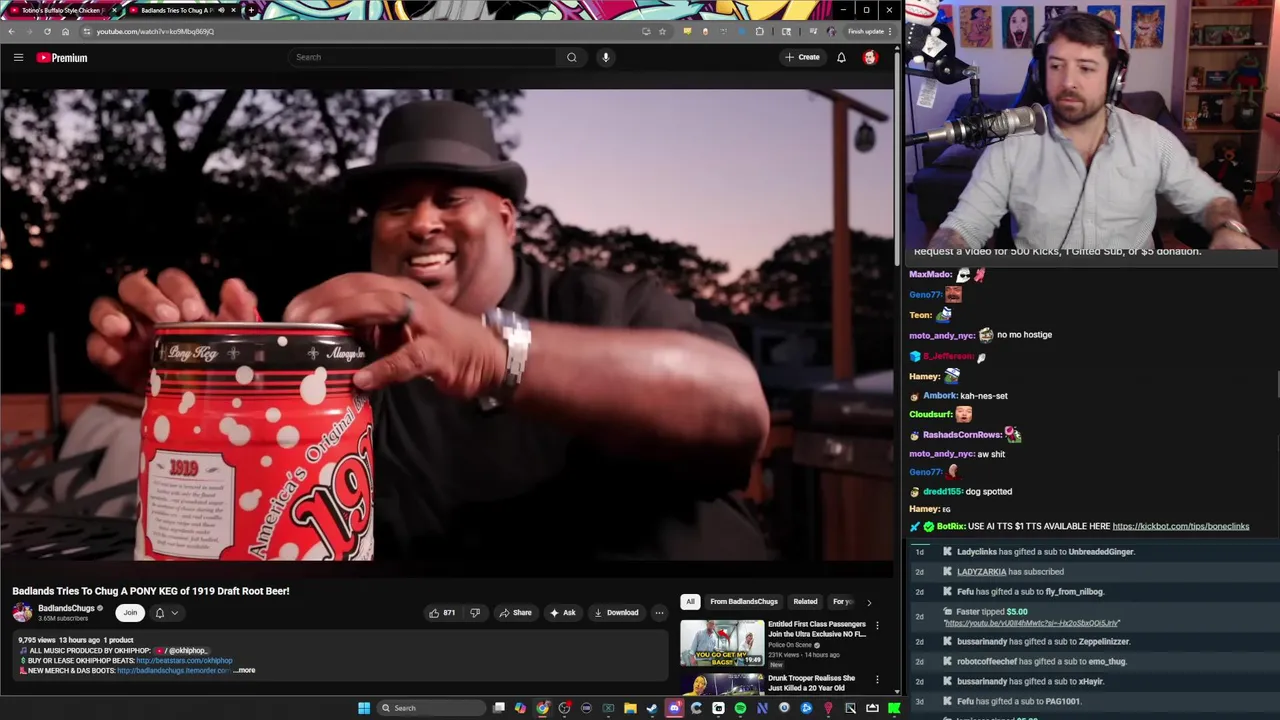Viewport: 1280px width, 720px height.
Task: Expand subscription notification bell dropdown
Action: 166,612
